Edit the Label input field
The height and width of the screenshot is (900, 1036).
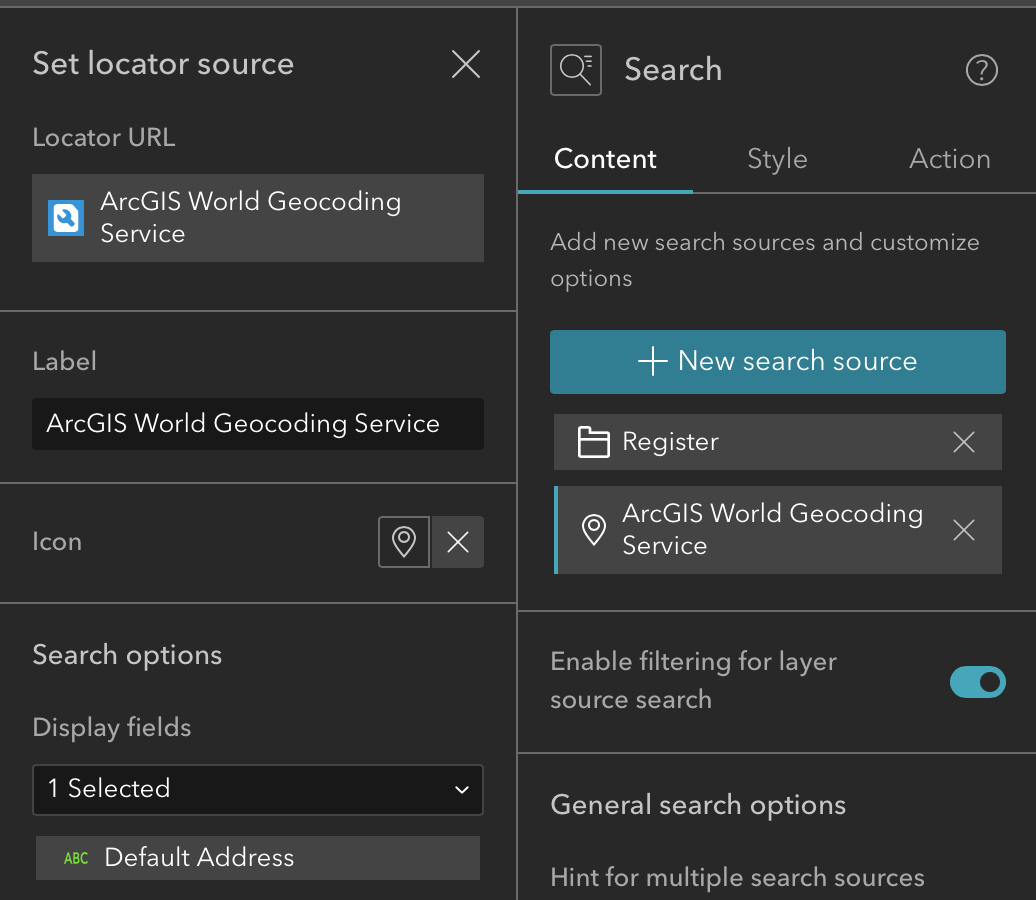pyautogui.click(x=258, y=424)
